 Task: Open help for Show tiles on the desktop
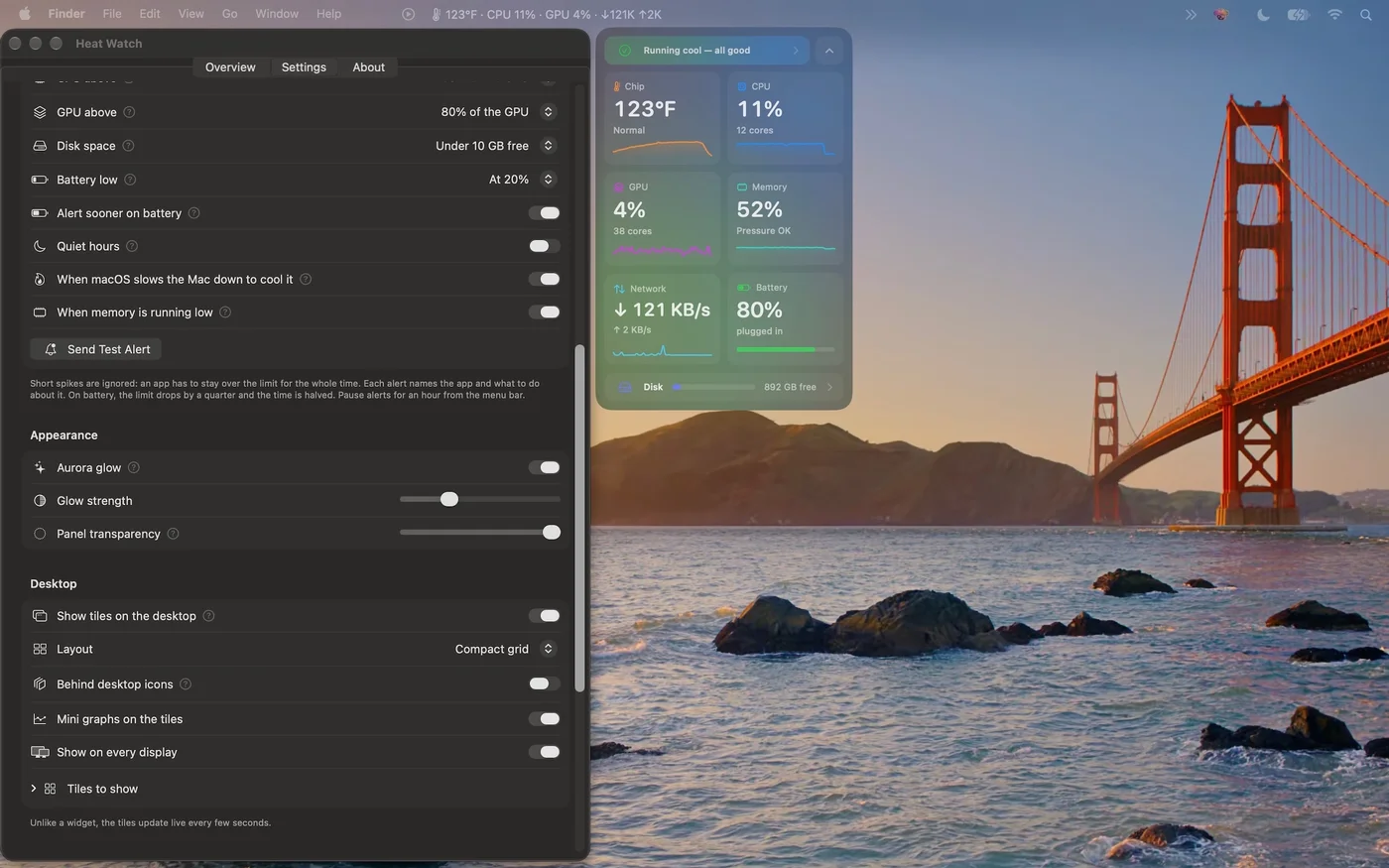click(x=208, y=616)
